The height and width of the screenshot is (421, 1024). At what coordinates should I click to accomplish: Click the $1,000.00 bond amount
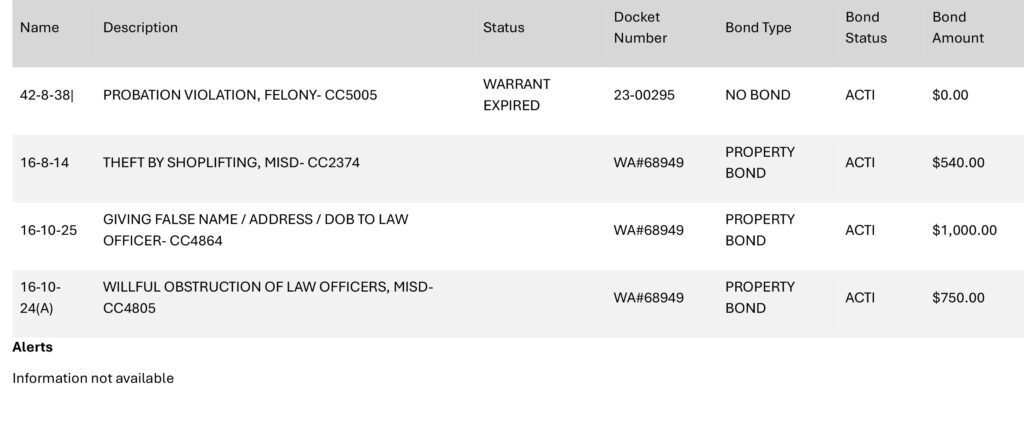[x=965, y=230]
